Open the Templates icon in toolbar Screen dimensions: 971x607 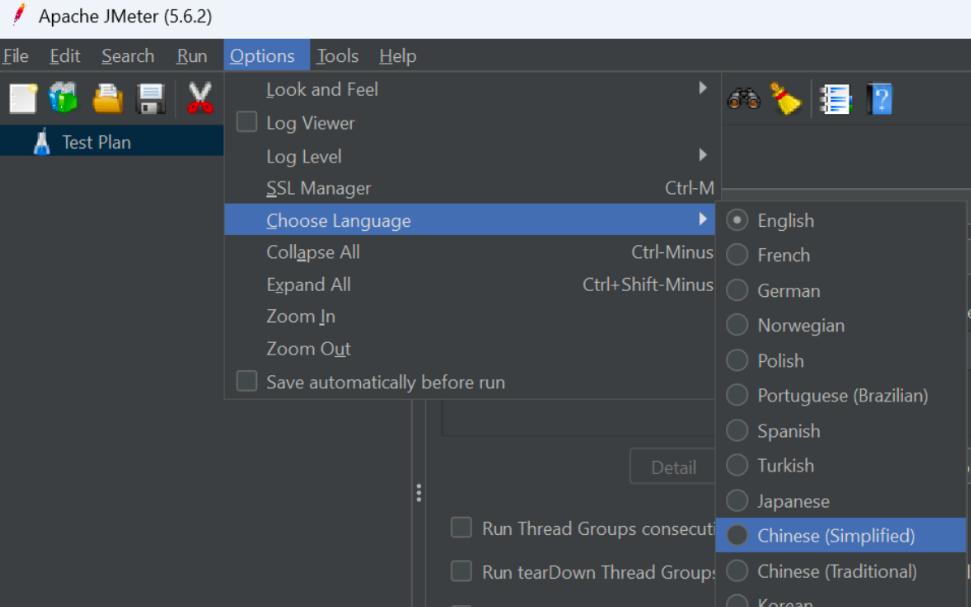point(63,98)
